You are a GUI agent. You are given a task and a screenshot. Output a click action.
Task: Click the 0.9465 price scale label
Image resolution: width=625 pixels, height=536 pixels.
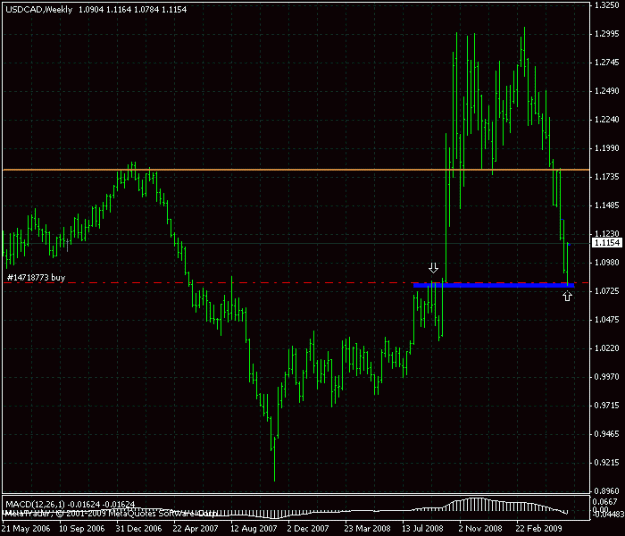pyautogui.click(x=607, y=434)
